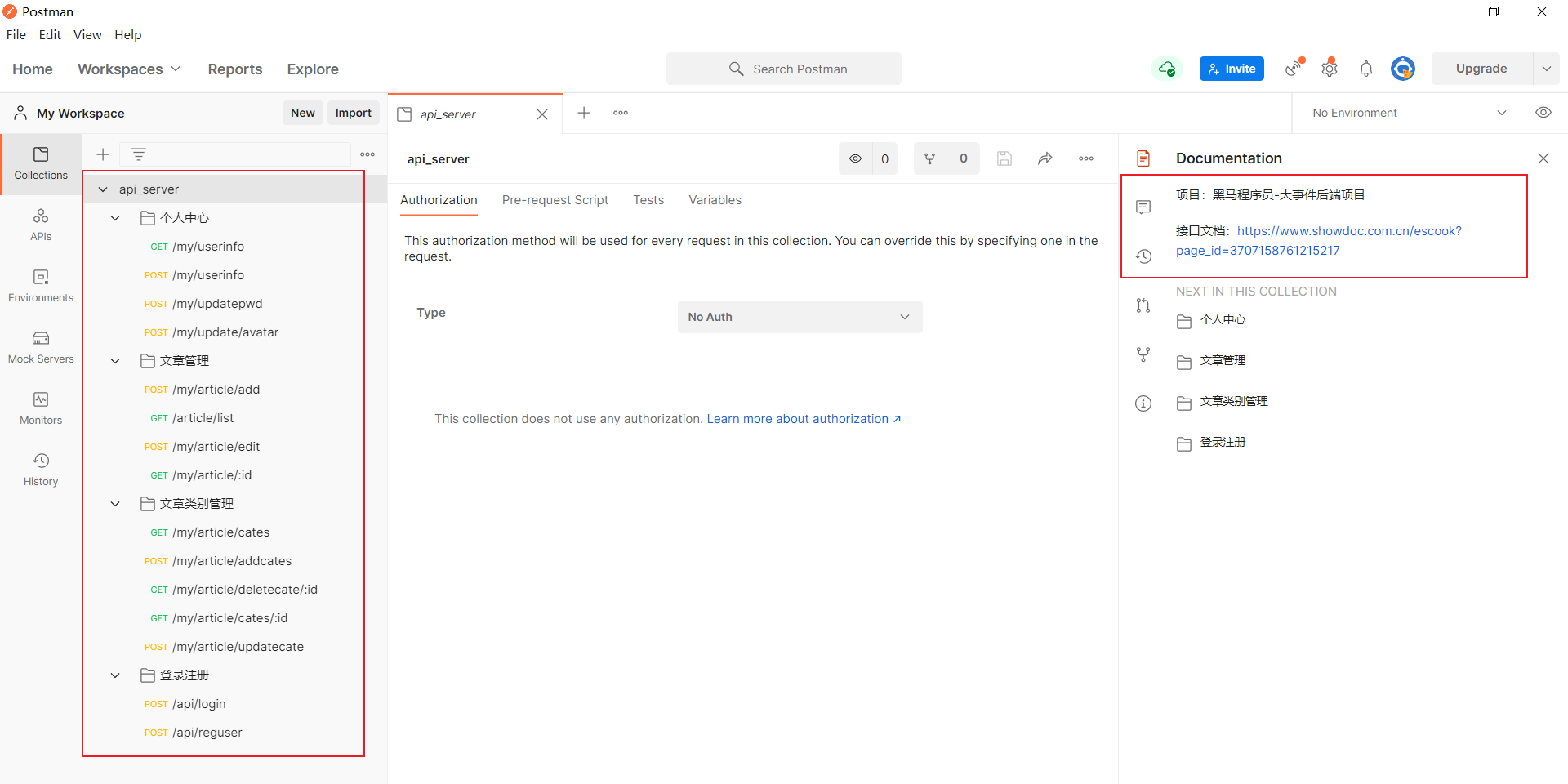Screen dimensions: 1568x784
Task: Select the Authorization tab
Action: (x=439, y=200)
